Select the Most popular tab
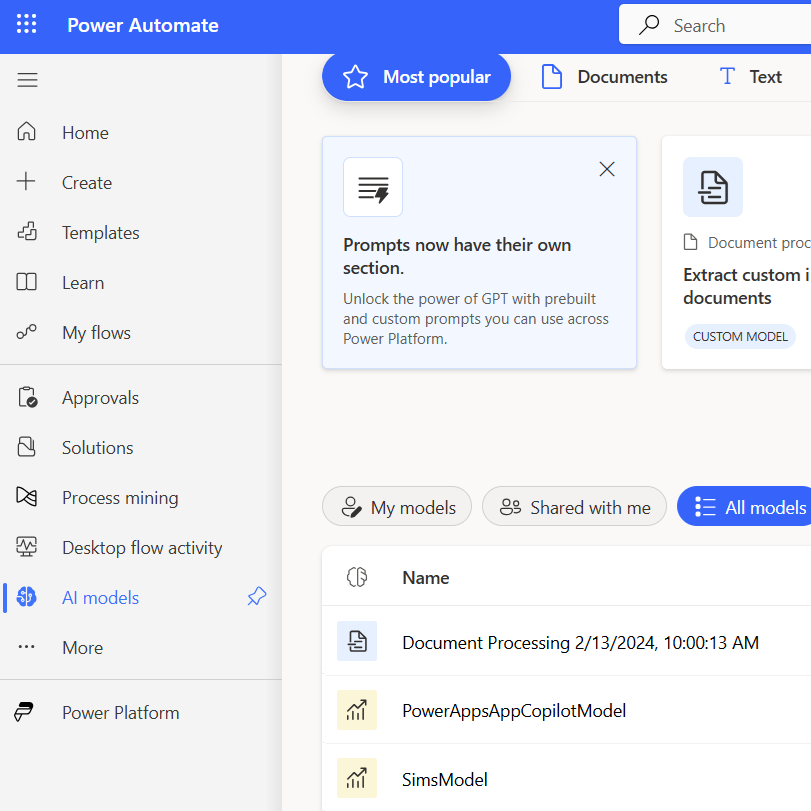 pos(416,77)
